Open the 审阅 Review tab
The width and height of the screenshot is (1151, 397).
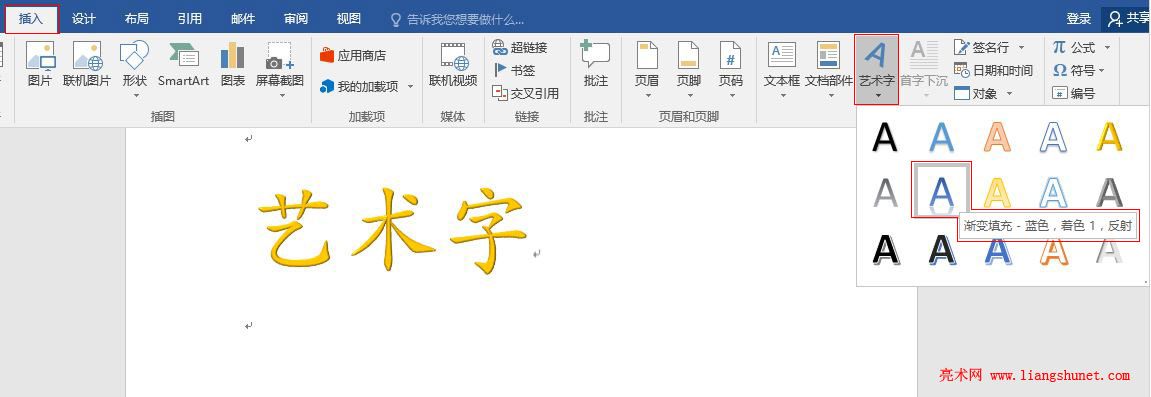pos(296,18)
